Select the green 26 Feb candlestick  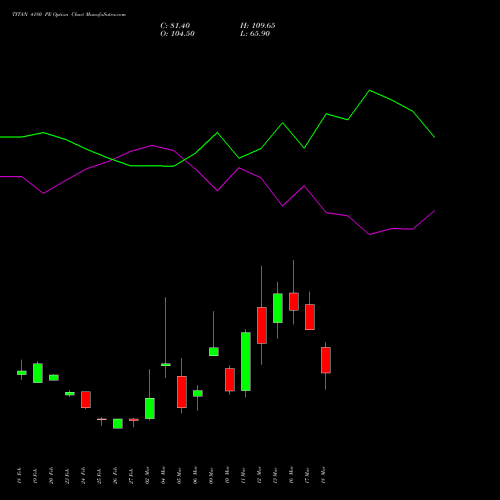point(118,424)
